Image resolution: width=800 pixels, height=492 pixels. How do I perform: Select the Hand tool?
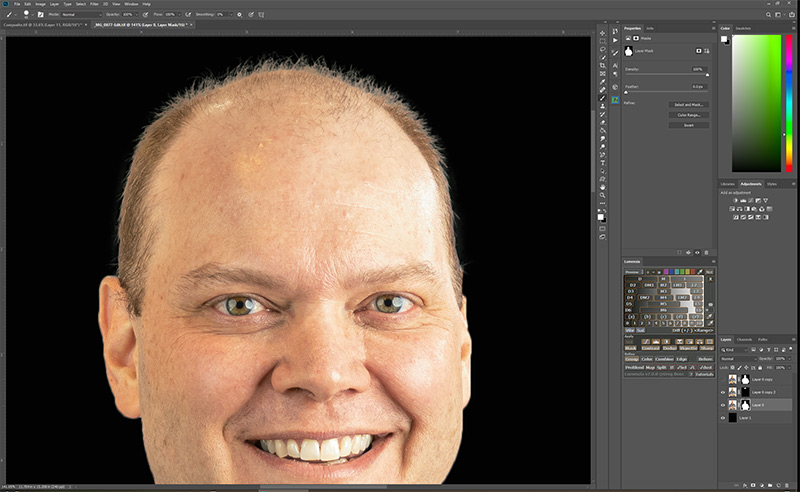[603, 187]
